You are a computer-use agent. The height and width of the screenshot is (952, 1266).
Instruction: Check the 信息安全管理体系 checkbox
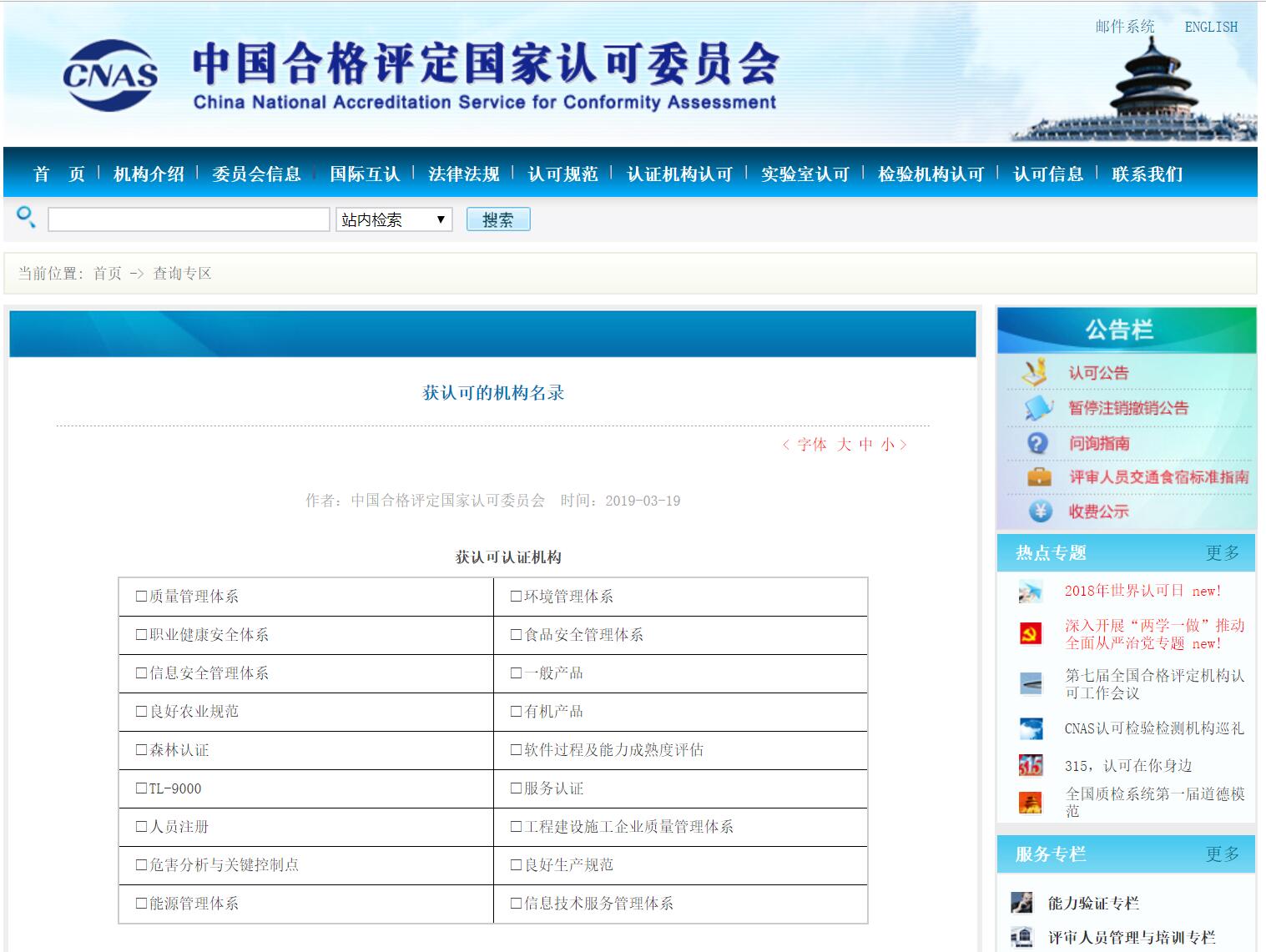pyautogui.click(x=141, y=673)
